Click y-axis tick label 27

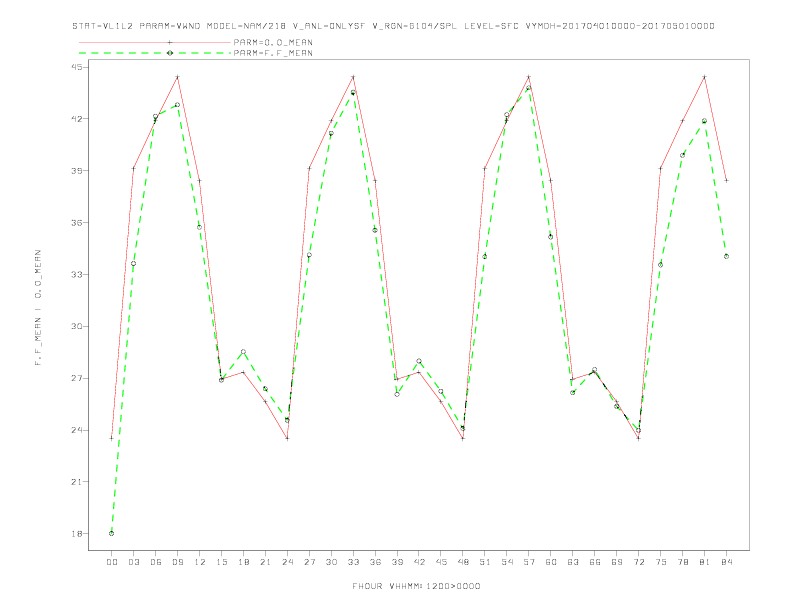click(77, 378)
